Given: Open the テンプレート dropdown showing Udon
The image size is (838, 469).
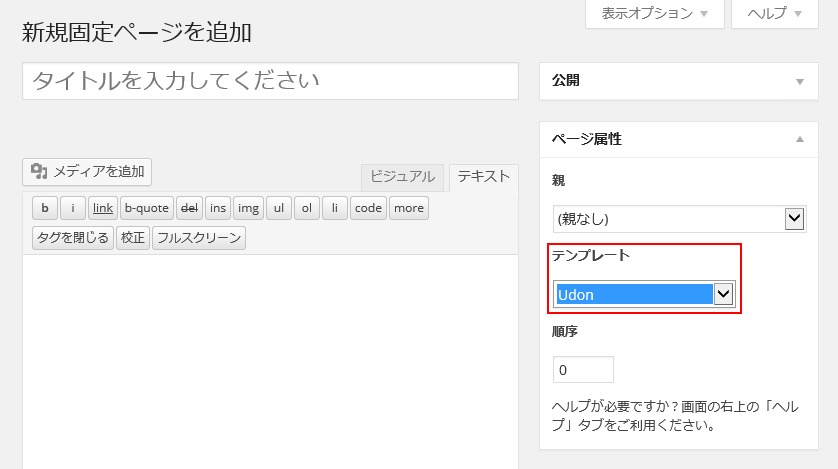Looking at the screenshot, I should 645,294.
